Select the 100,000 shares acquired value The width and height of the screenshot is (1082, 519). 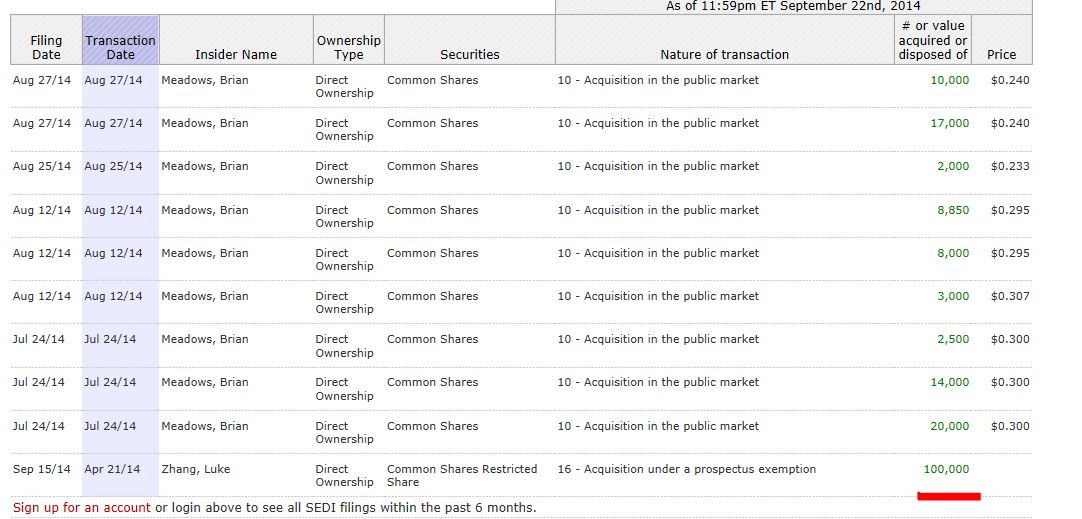click(x=945, y=469)
